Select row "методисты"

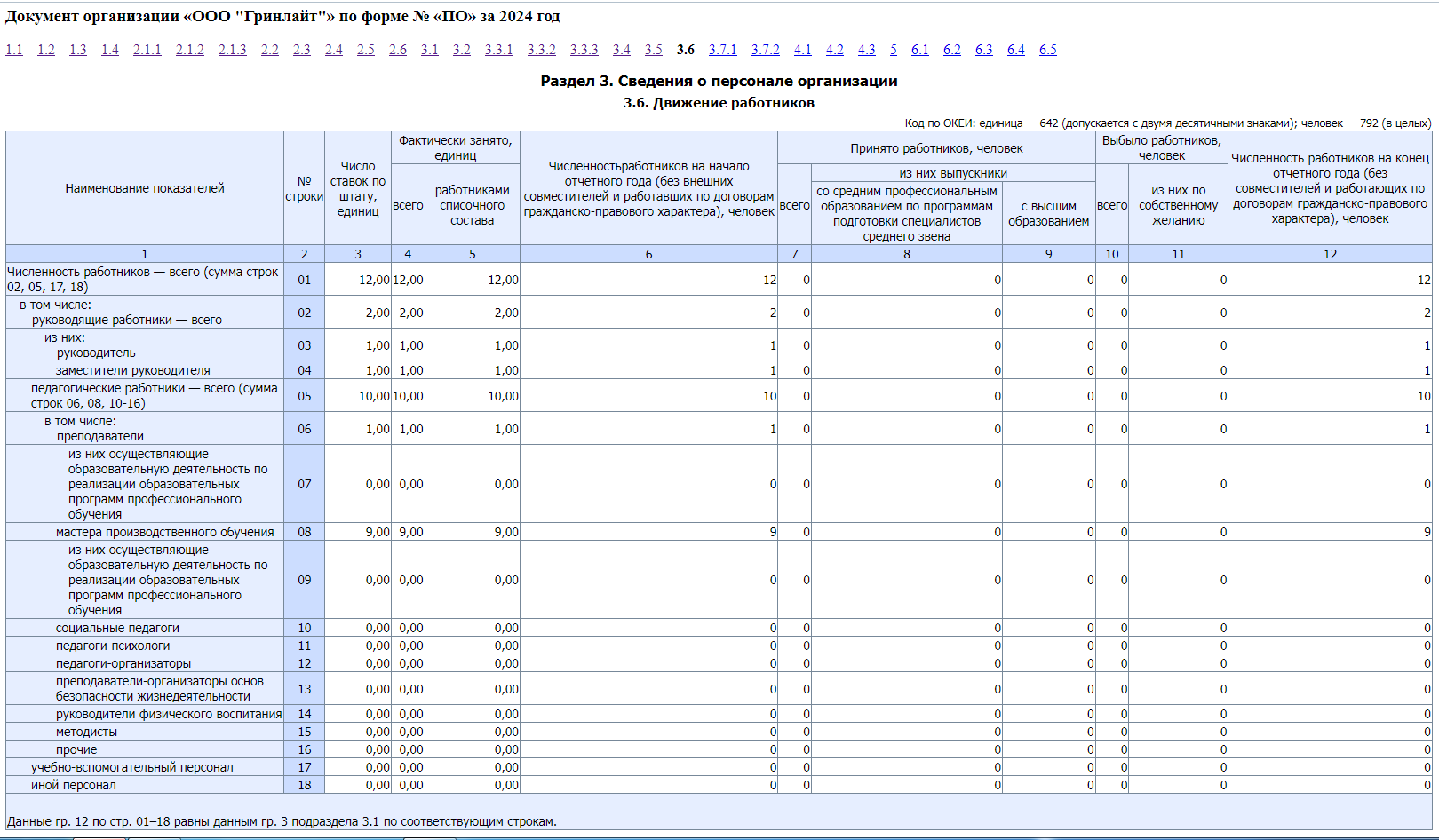pos(719,732)
